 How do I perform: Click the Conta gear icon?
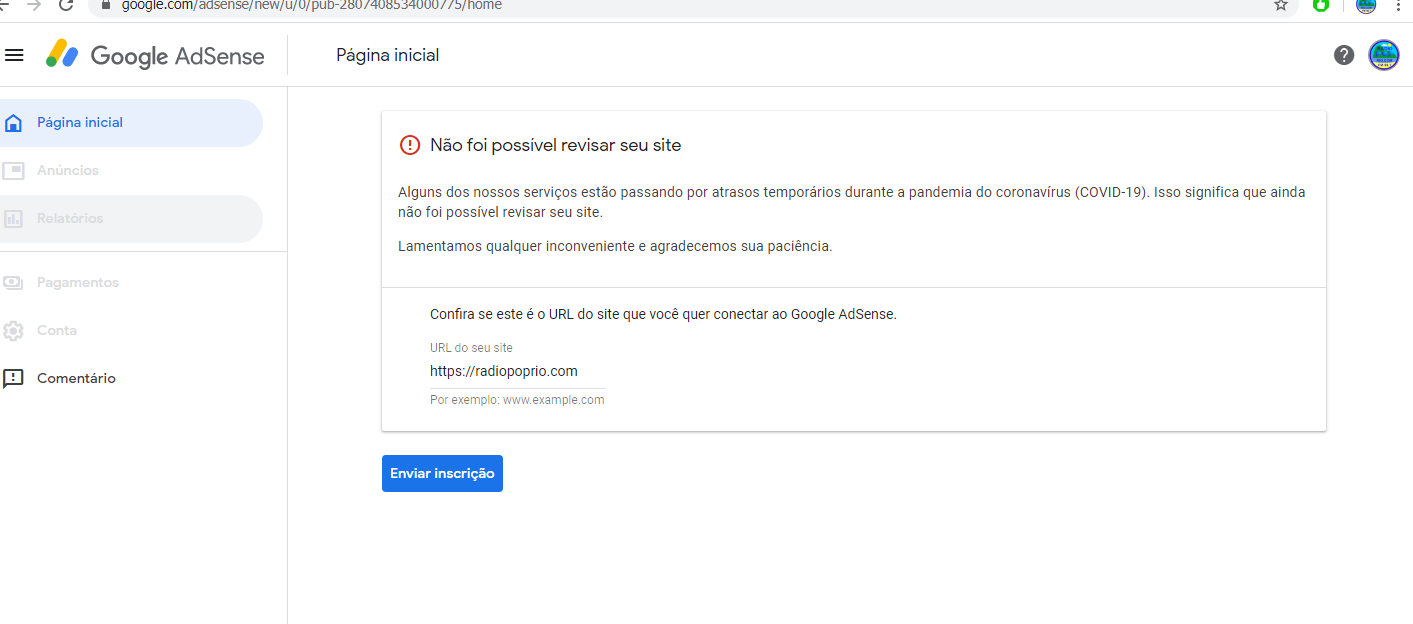[x=13, y=331]
